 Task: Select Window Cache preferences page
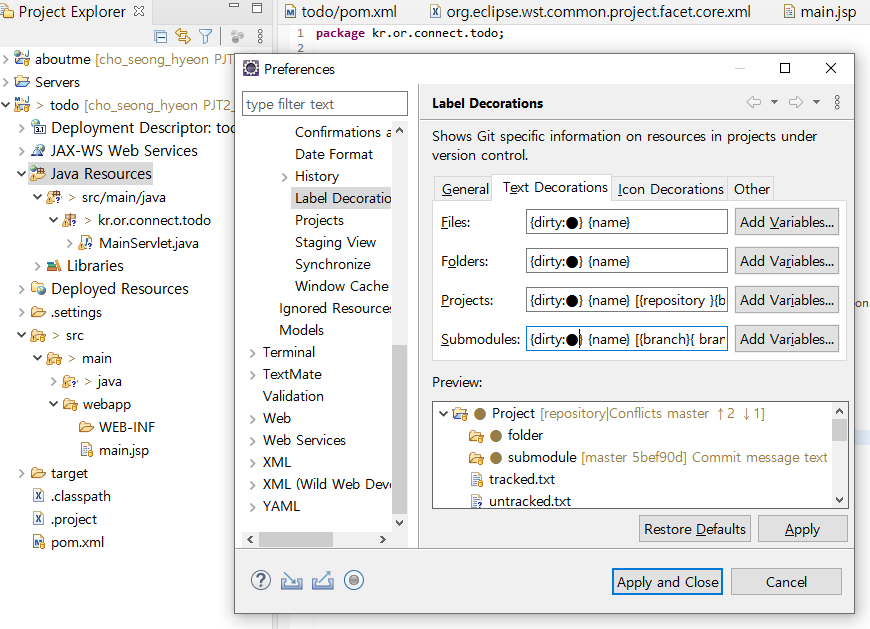pos(341,286)
